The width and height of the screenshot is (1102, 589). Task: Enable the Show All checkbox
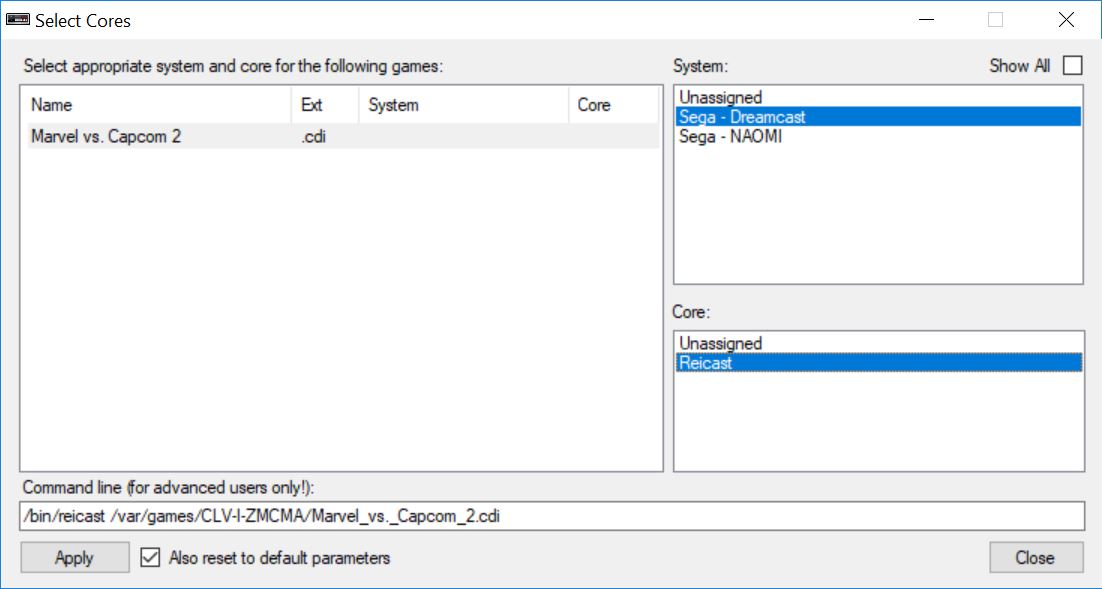[1072, 65]
